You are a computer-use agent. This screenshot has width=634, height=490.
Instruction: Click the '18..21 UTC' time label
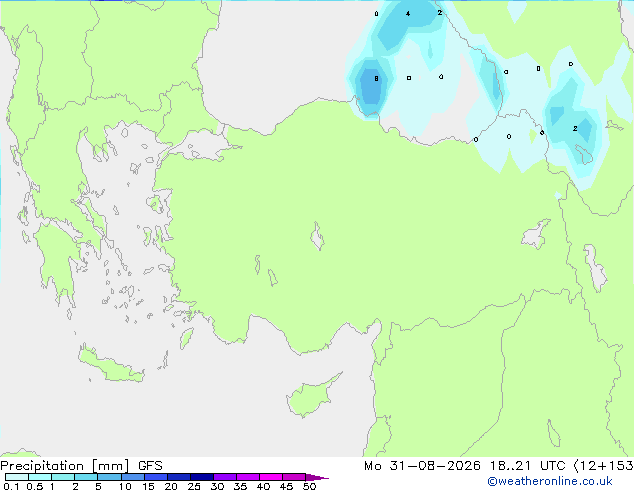click(527, 466)
